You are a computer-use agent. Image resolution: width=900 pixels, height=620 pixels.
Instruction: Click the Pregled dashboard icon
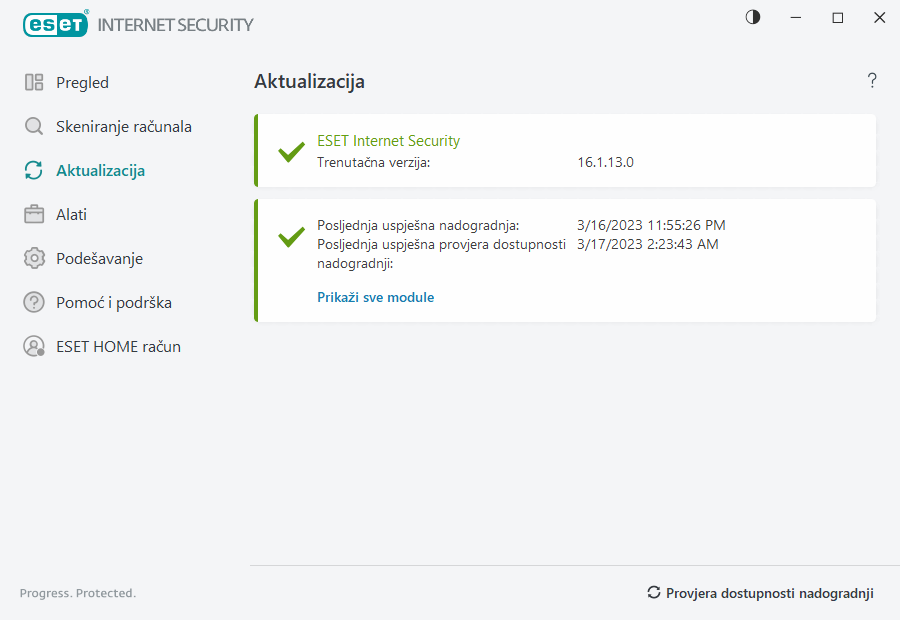click(x=34, y=83)
